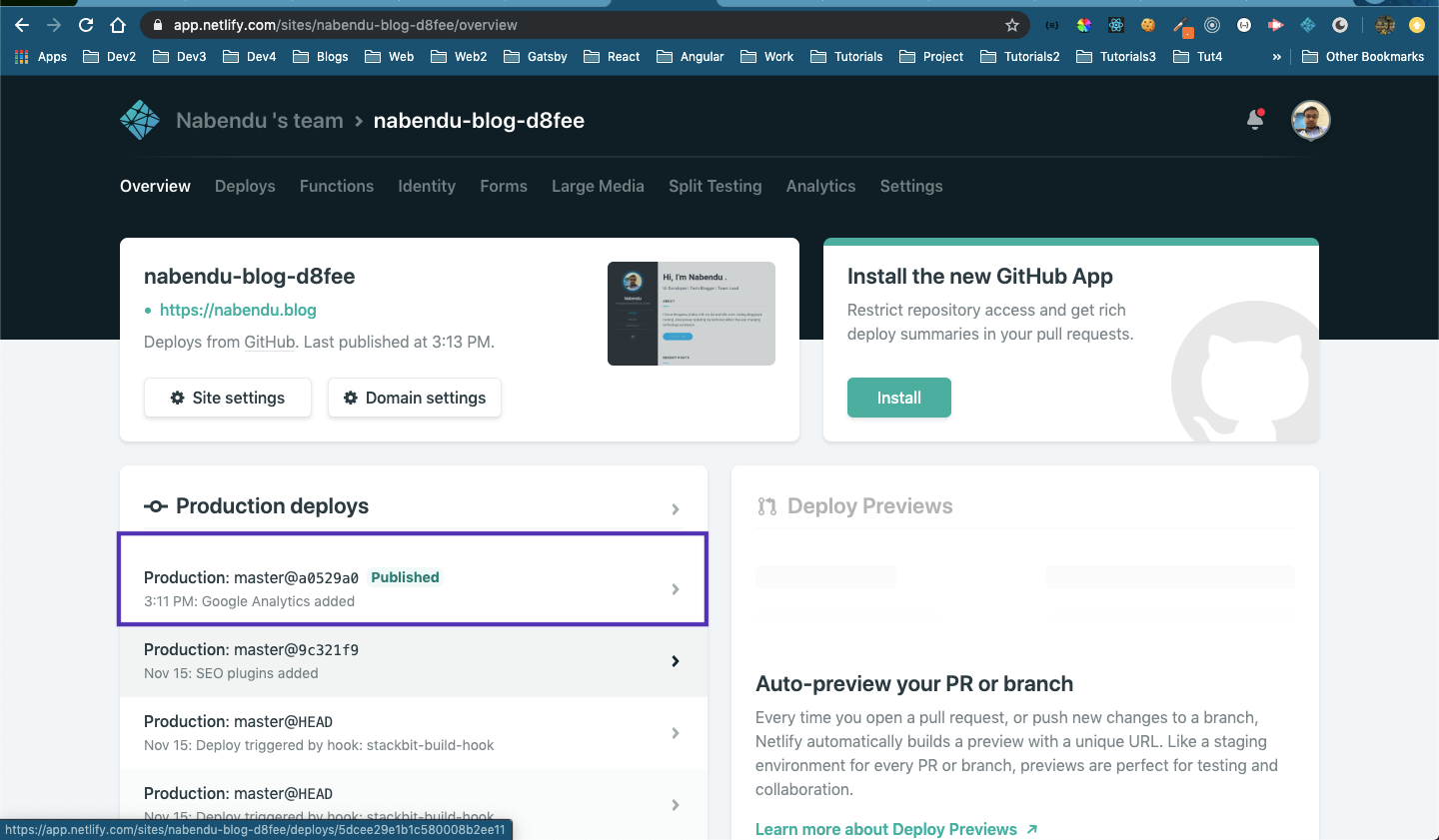Open the concentric circles extension icon
Screen dimensions: 1439x840
1212,25
